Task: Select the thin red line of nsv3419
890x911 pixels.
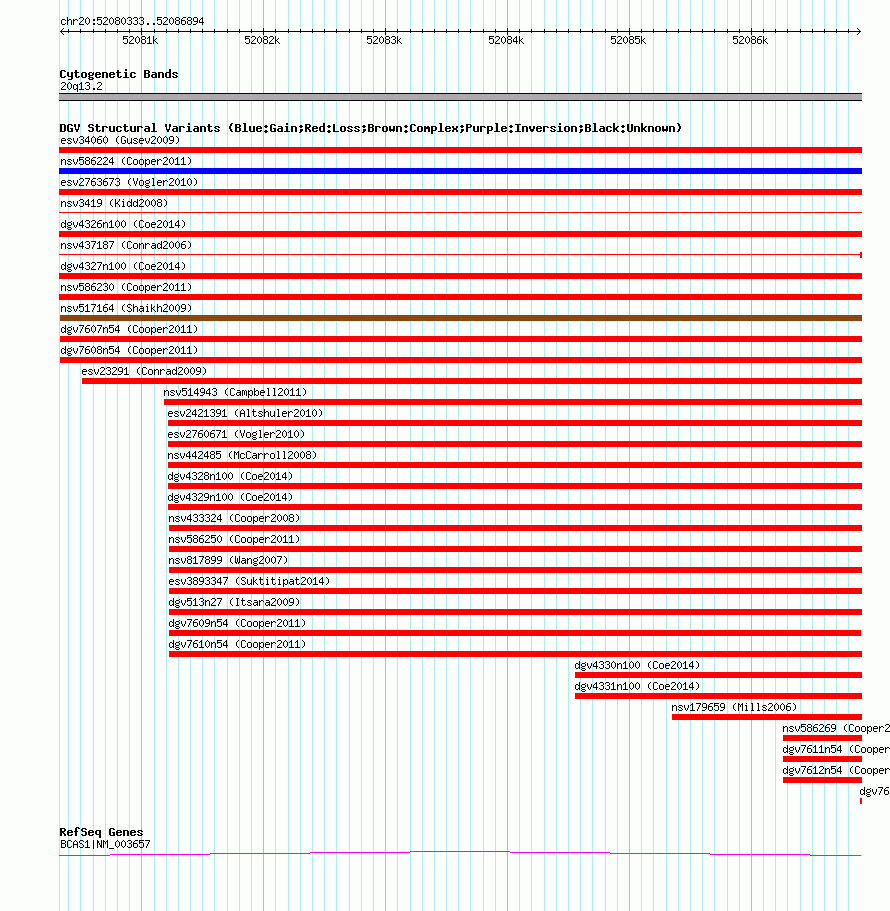Action: (461, 213)
